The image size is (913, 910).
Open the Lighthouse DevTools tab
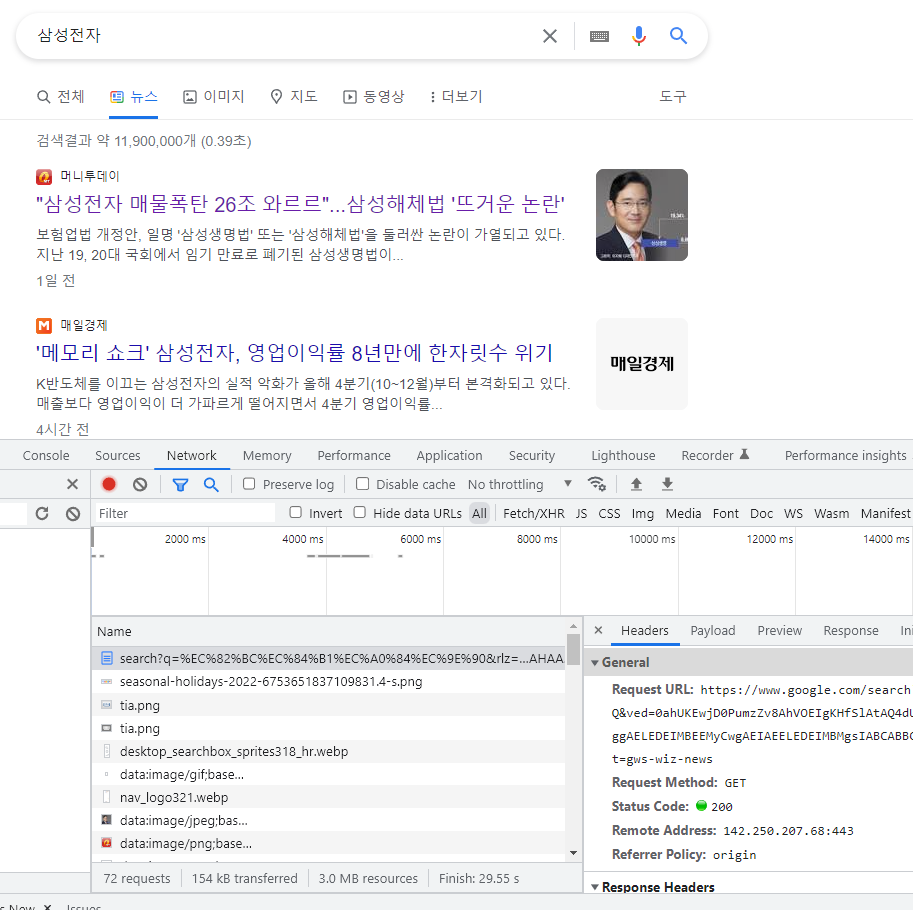click(x=623, y=455)
